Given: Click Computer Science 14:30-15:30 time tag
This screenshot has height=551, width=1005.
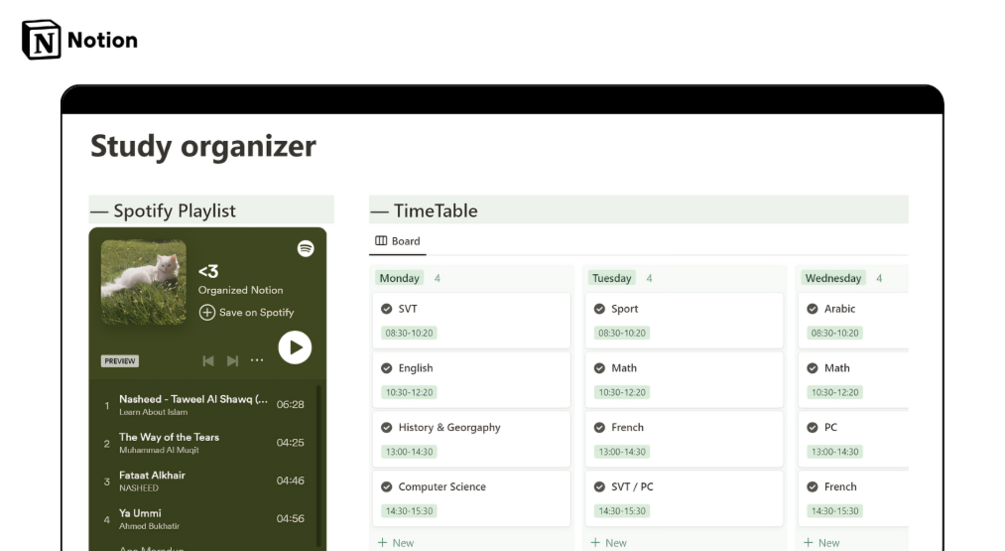Looking at the screenshot, I should [x=409, y=511].
